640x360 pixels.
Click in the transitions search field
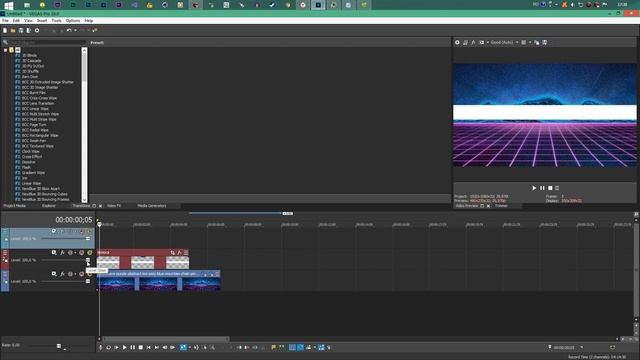coord(47,42)
